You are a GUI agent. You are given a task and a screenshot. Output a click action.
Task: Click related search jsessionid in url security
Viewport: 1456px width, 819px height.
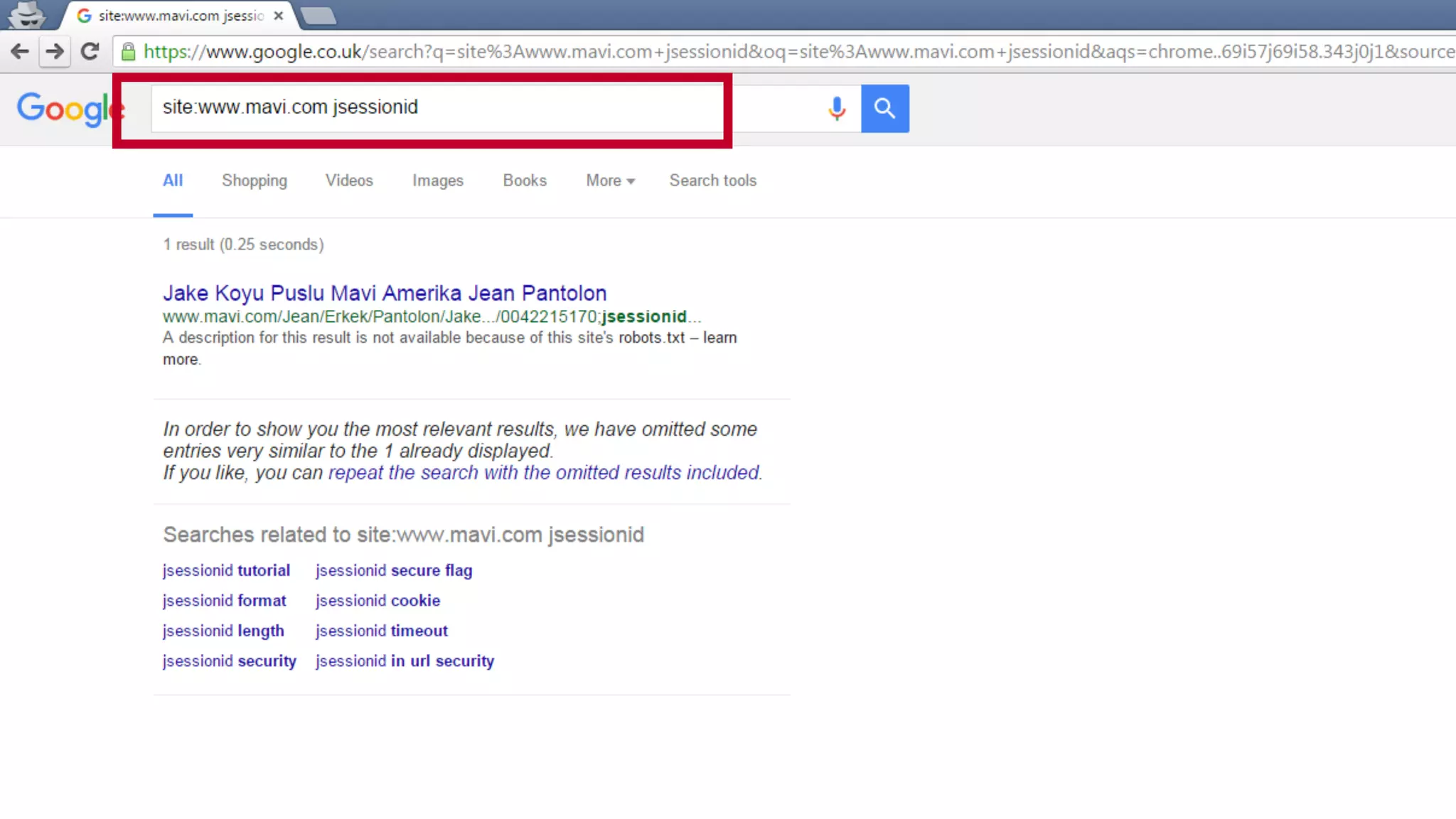click(405, 661)
